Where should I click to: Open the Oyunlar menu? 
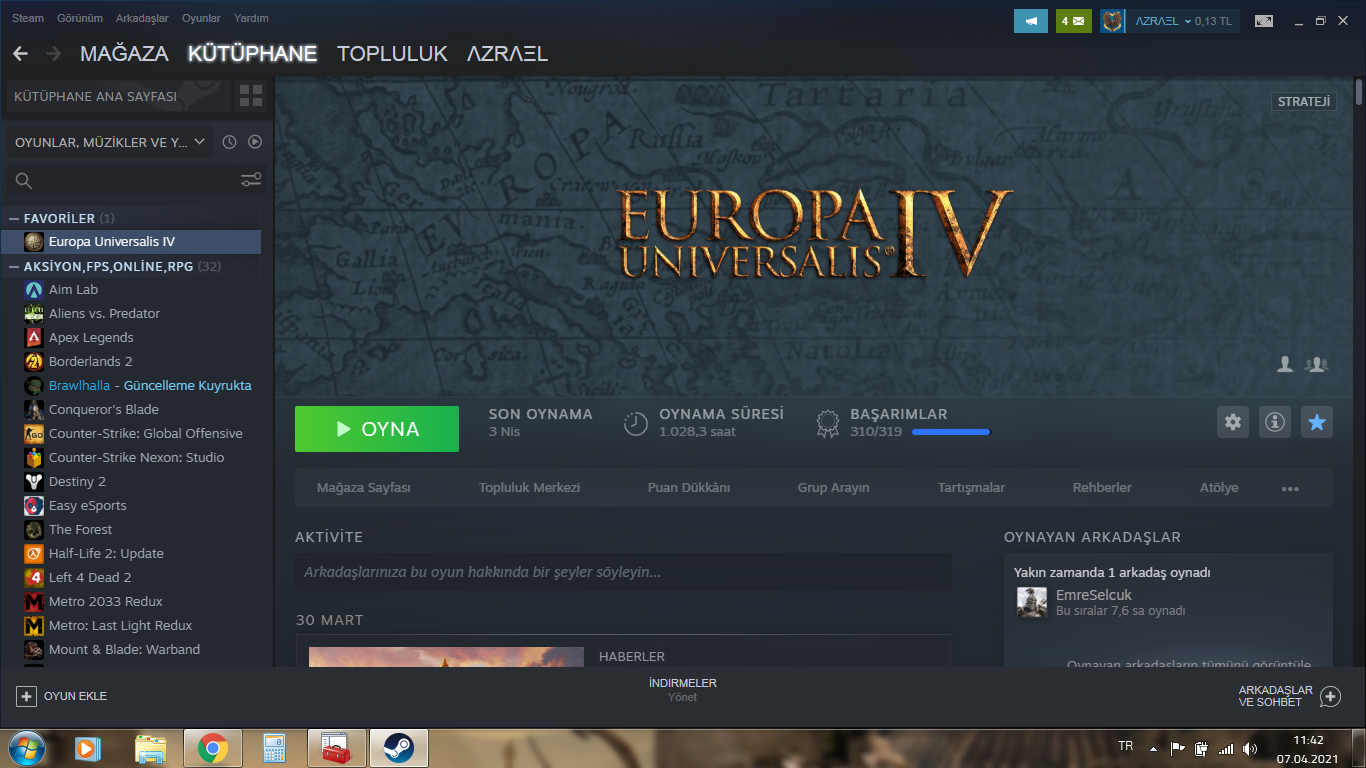tap(202, 18)
